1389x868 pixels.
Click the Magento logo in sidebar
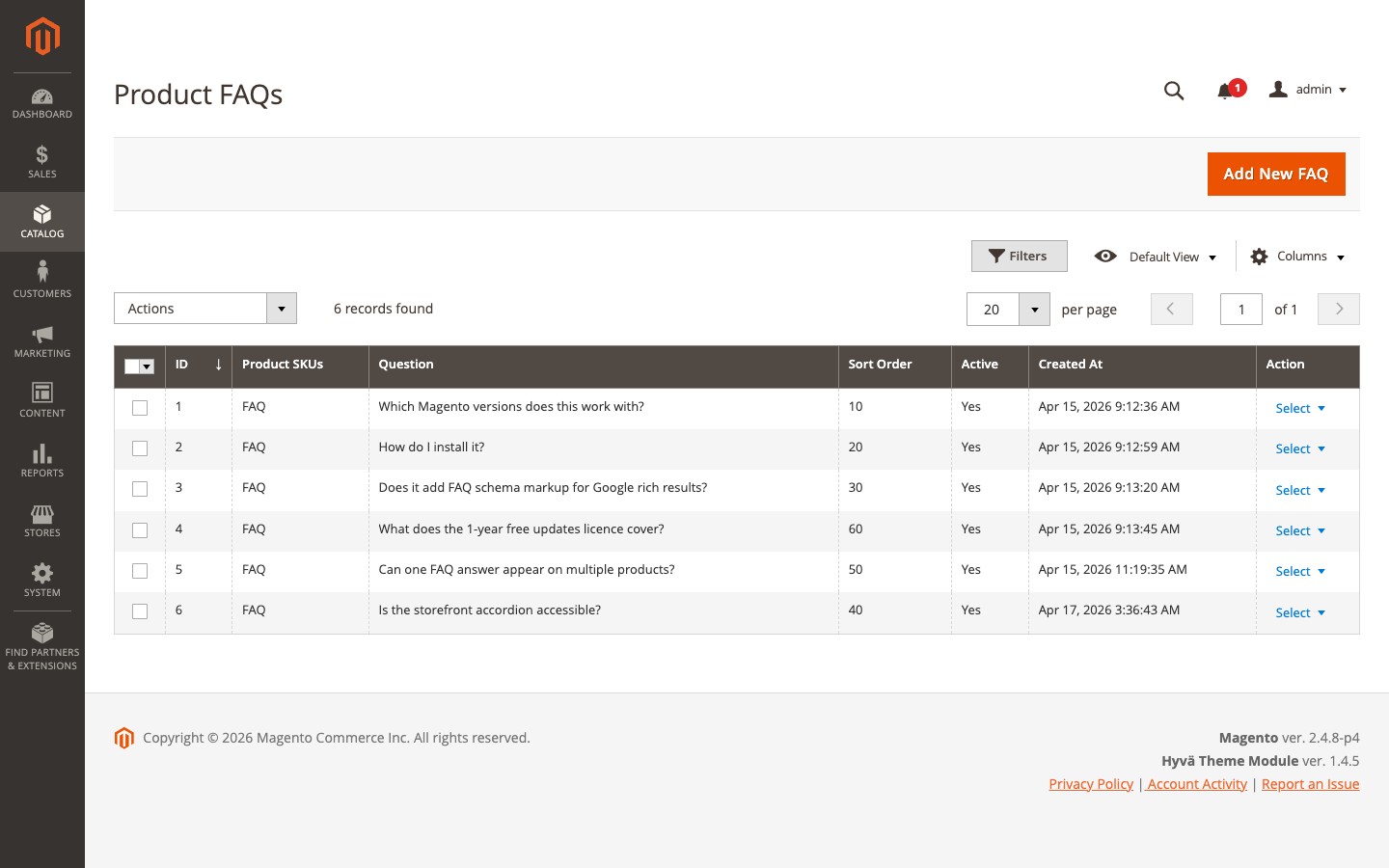point(42,37)
